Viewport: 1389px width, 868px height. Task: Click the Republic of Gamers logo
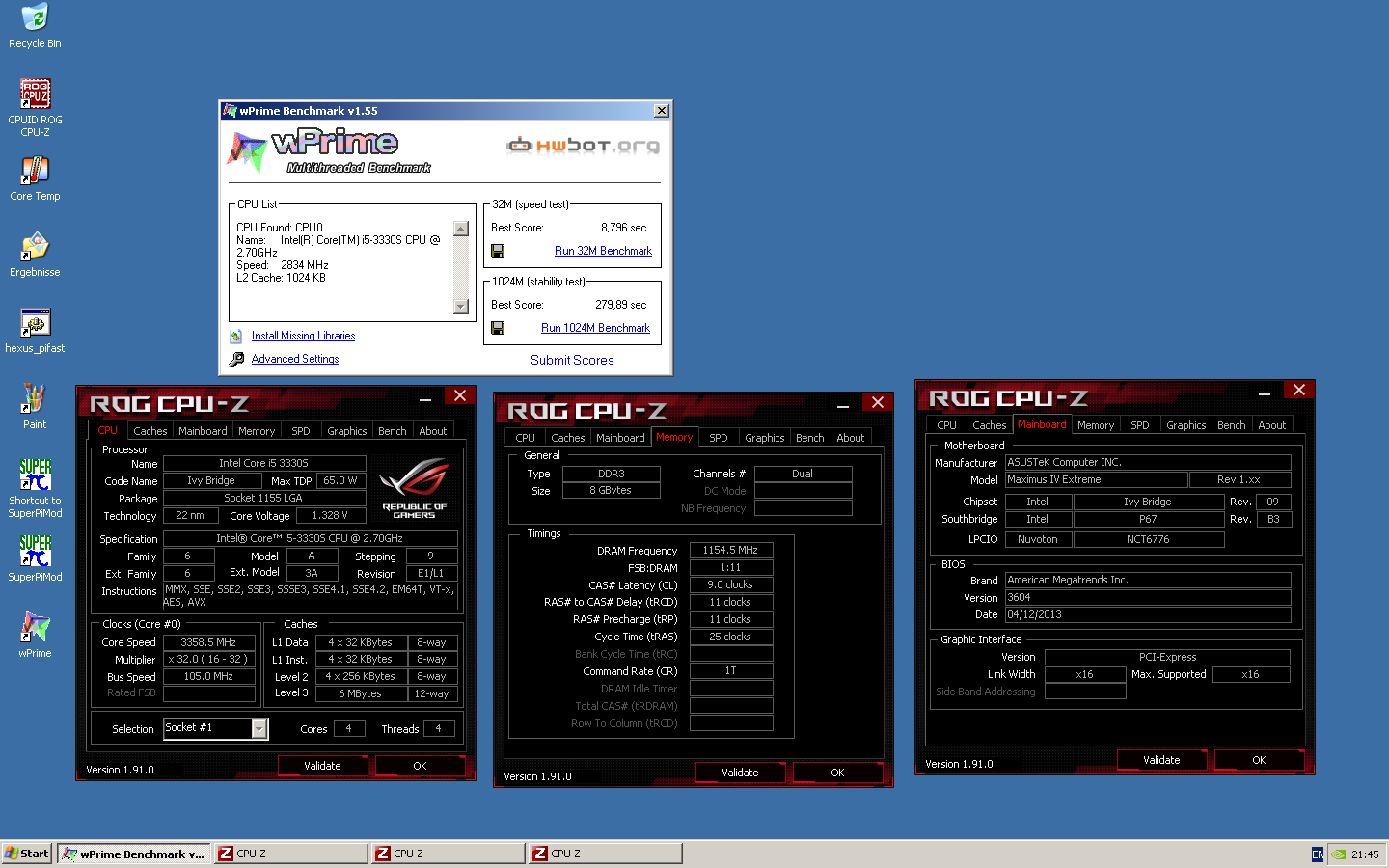tap(414, 490)
